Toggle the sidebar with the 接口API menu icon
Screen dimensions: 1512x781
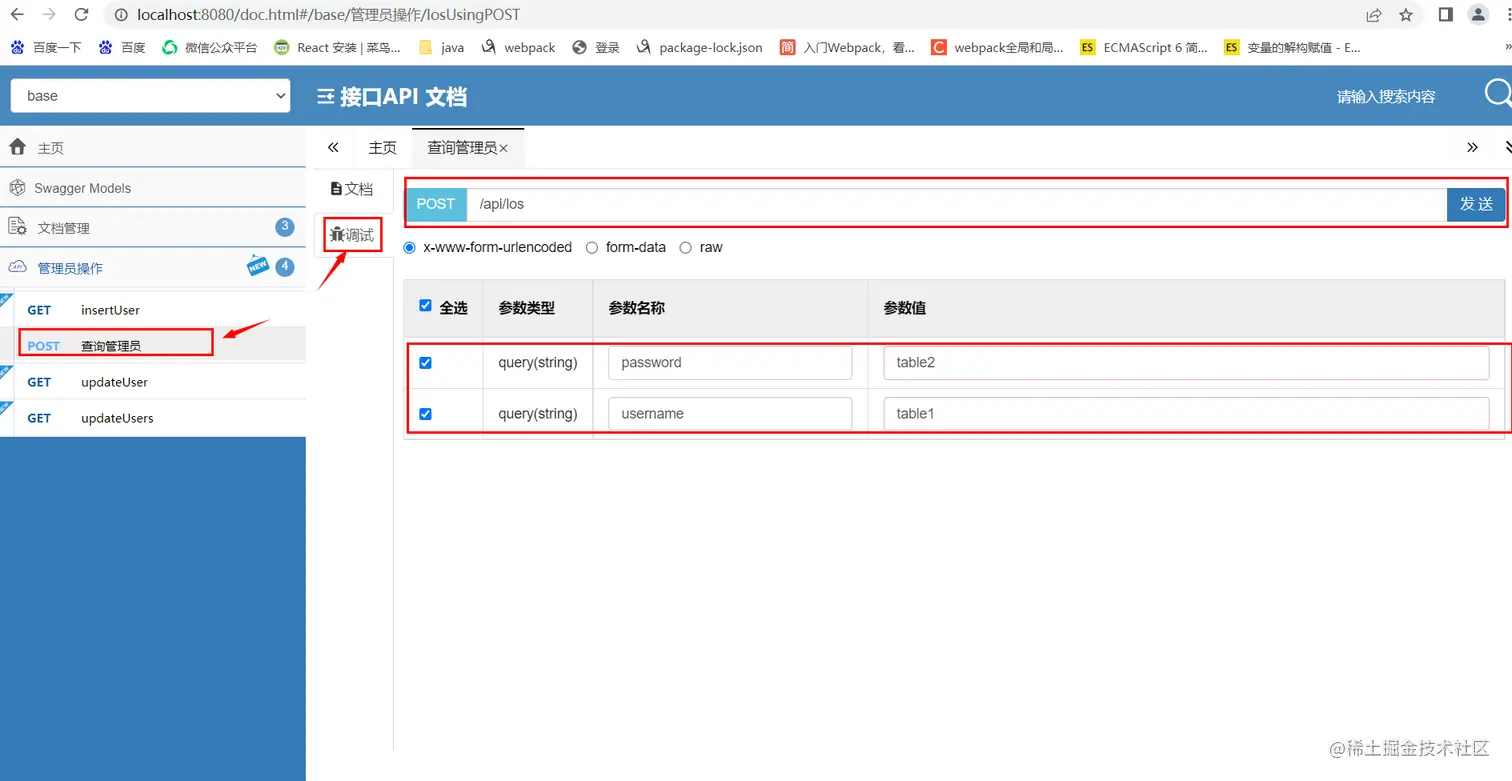click(325, 96)
